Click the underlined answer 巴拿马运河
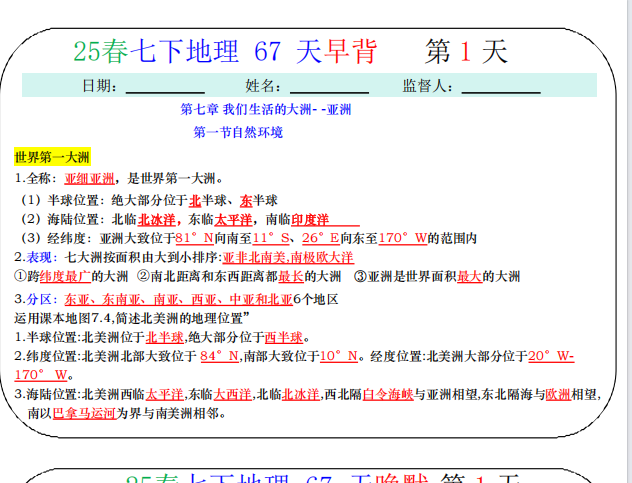Viewport: 632px width, 483px height. coord(85,412)
